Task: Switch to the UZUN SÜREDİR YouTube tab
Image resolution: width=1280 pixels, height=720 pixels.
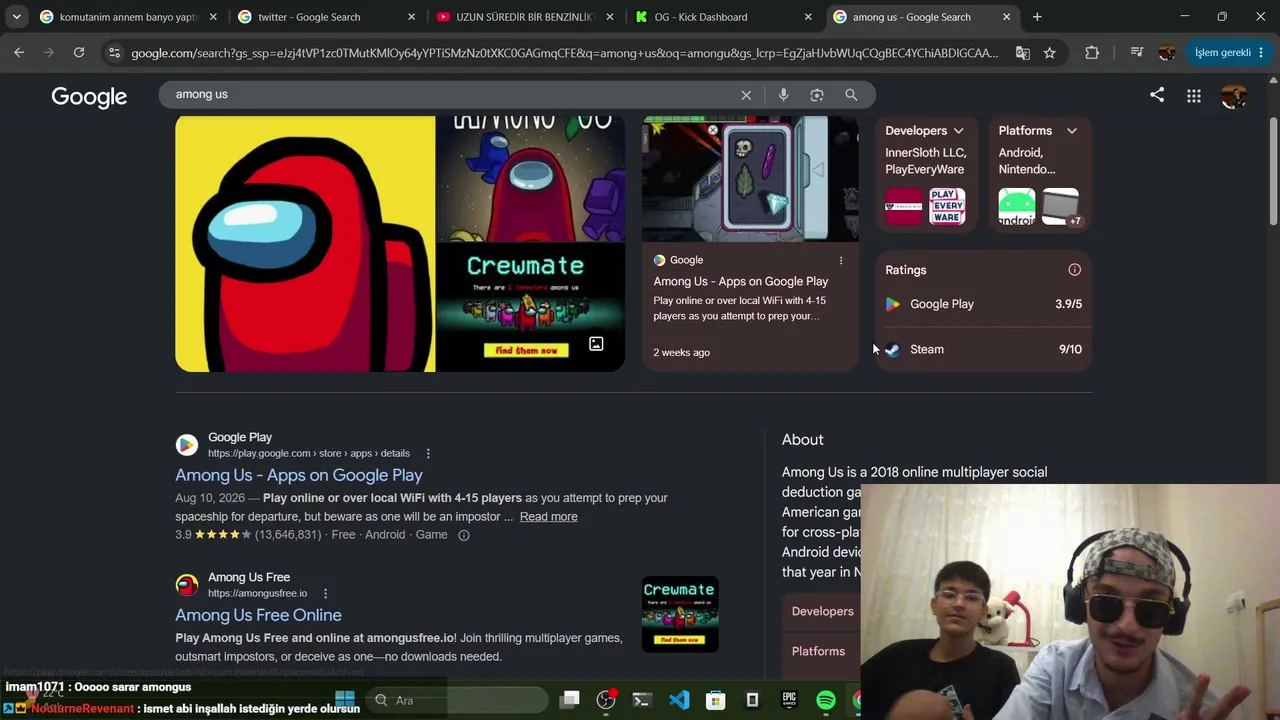Action: pyautogui.click(x=524, y=17)
